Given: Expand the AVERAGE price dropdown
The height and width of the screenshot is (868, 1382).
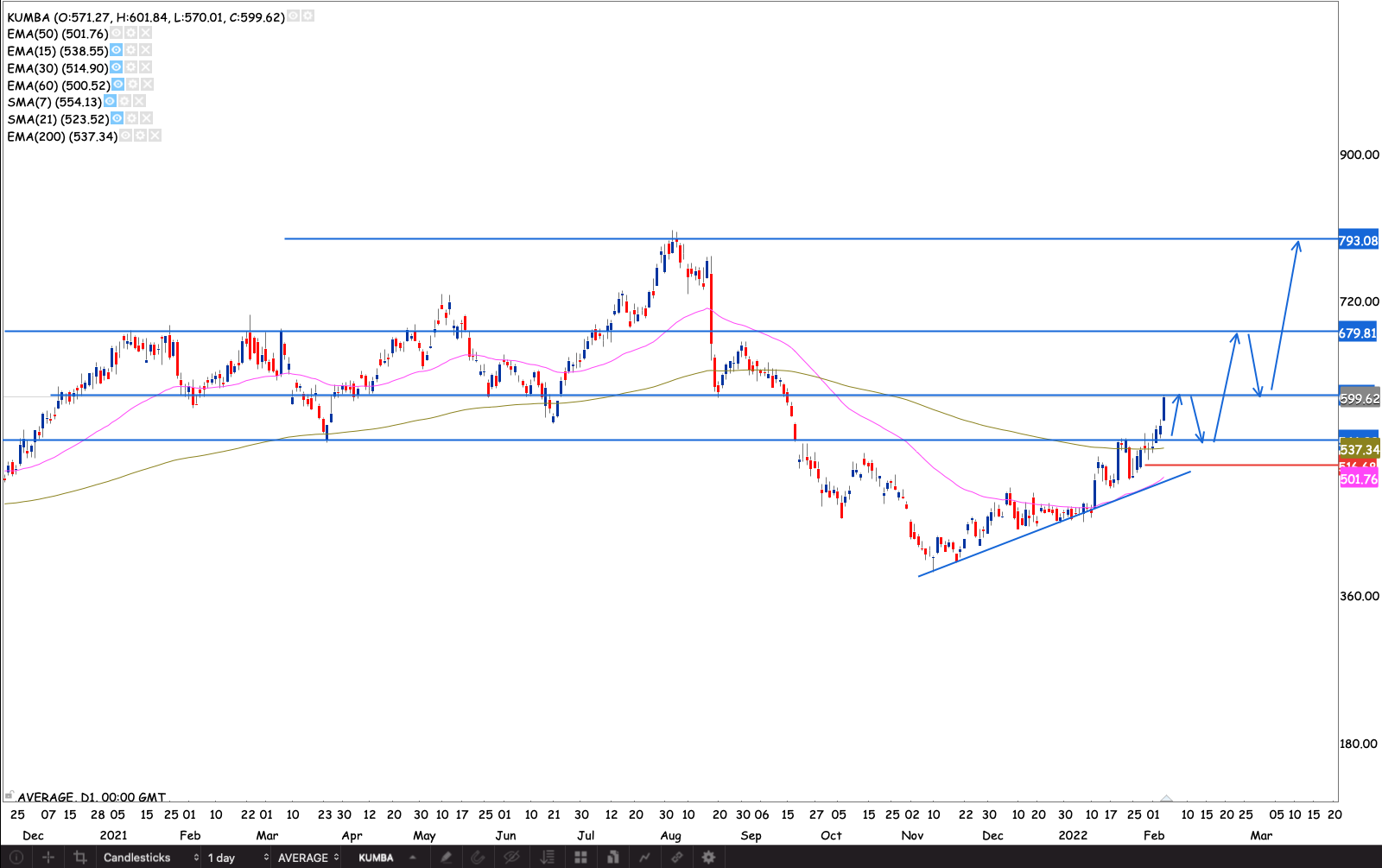Looking at the screenshot, I should pyautogui.click(x=307, y=857).
